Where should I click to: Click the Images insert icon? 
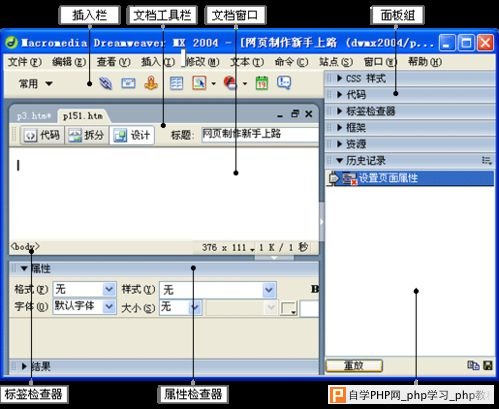pyautogui.click(x=199, y=83)
